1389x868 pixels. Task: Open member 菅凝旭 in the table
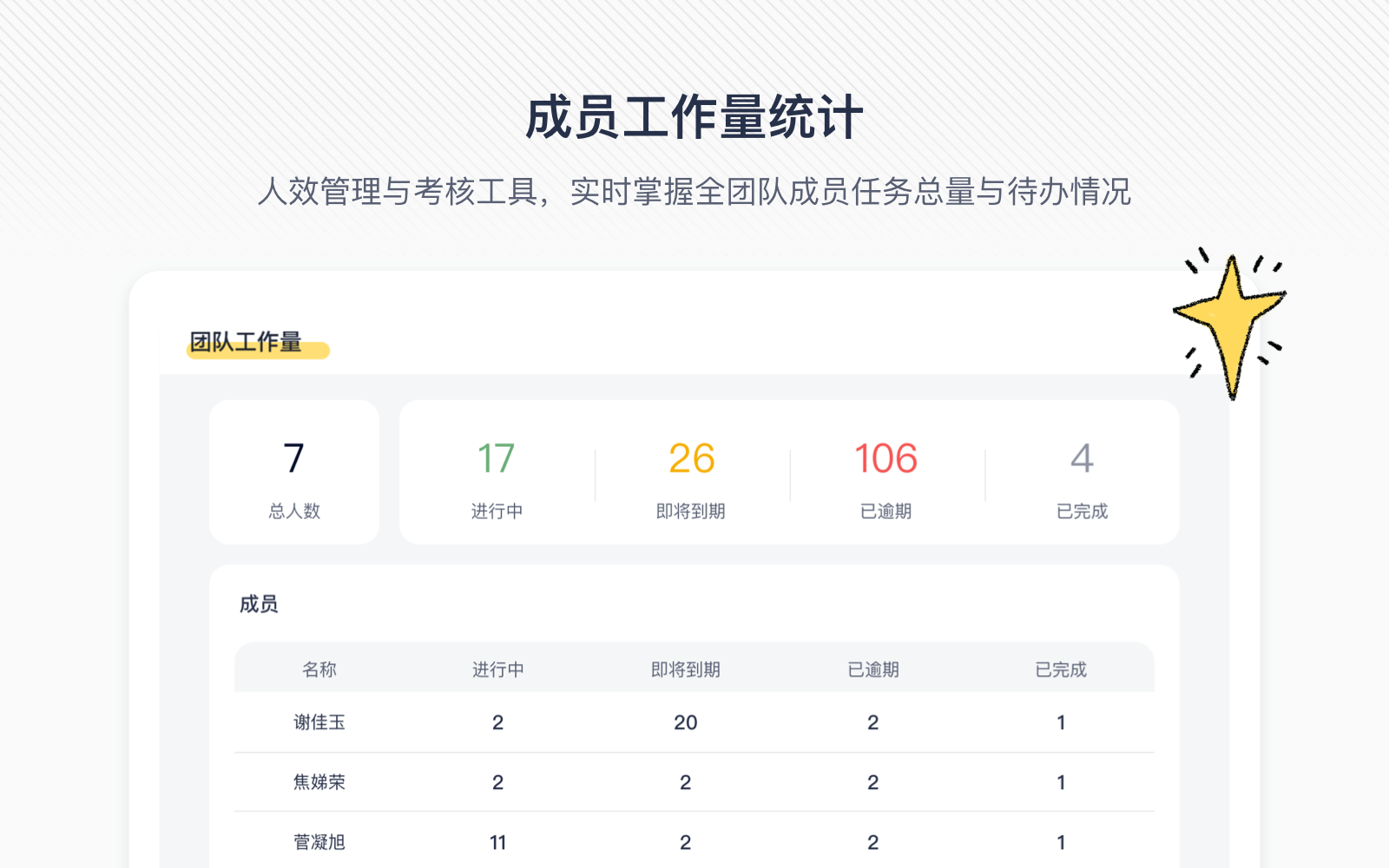pos(319,842)
